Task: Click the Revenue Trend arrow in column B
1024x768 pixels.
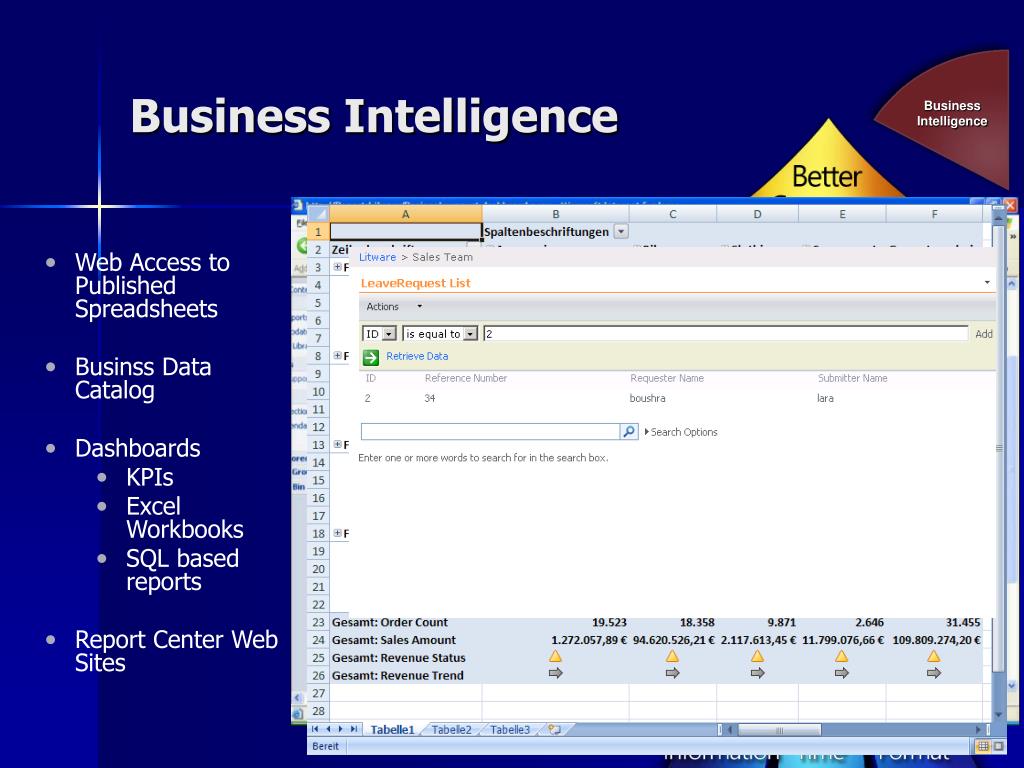Action: [x=555, y=673]
